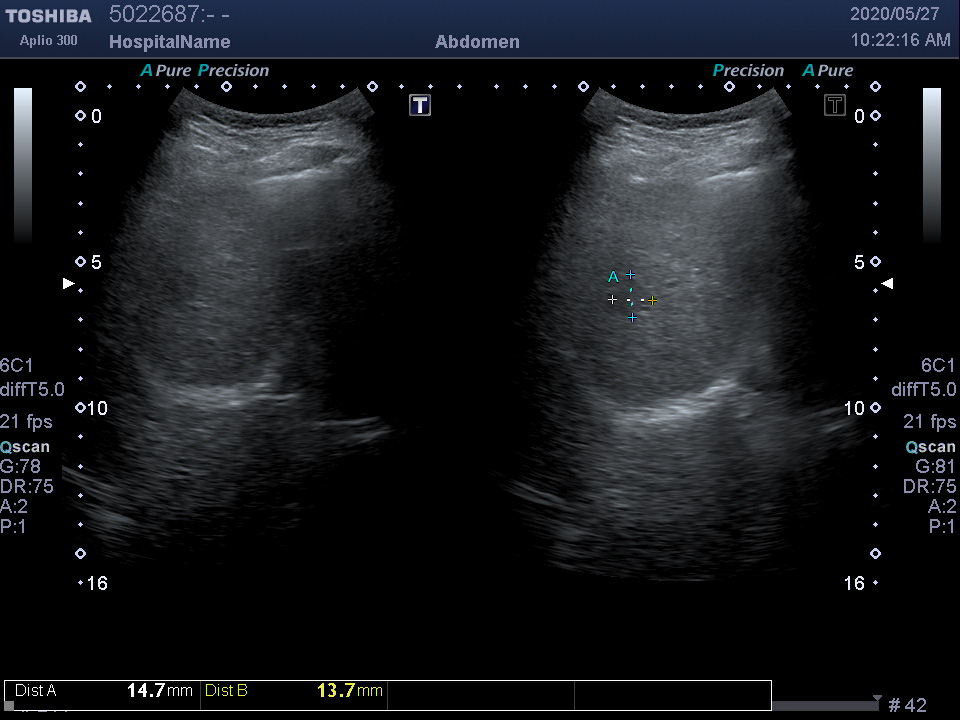Click the left grayscale bar
This screenshot has width=960, height=720.
pyautogui.click(x=23, y=165)
